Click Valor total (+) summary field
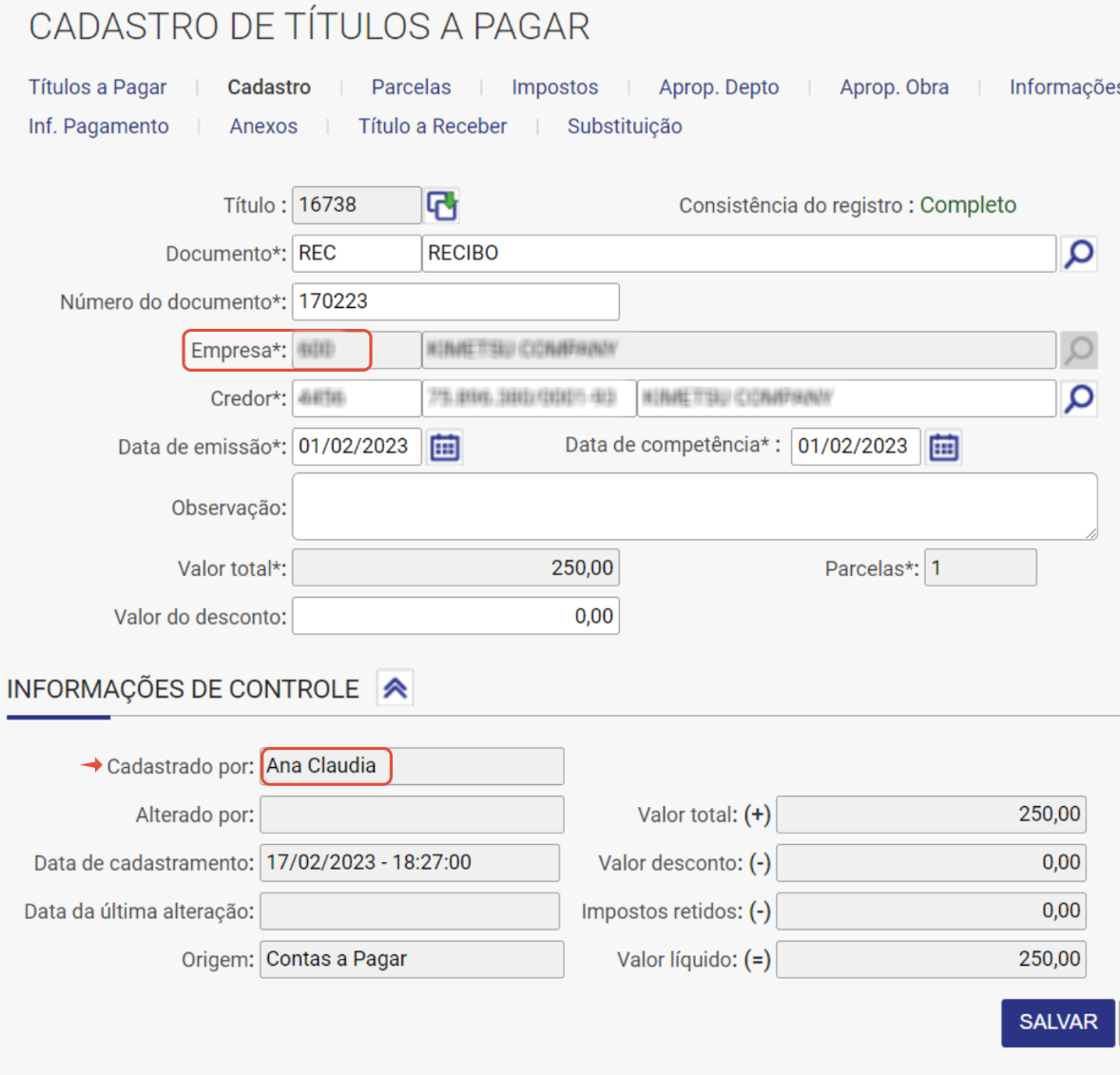The image size is (1120, 1075). (932, 815)
